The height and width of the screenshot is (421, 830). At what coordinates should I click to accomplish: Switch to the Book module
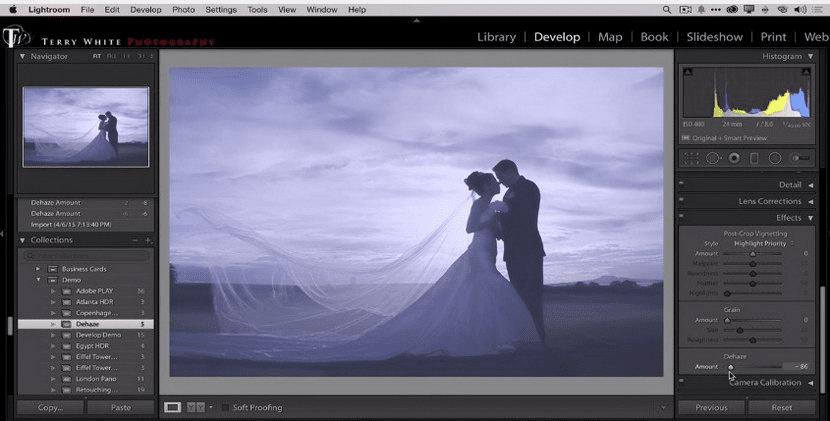click(654, 37)
